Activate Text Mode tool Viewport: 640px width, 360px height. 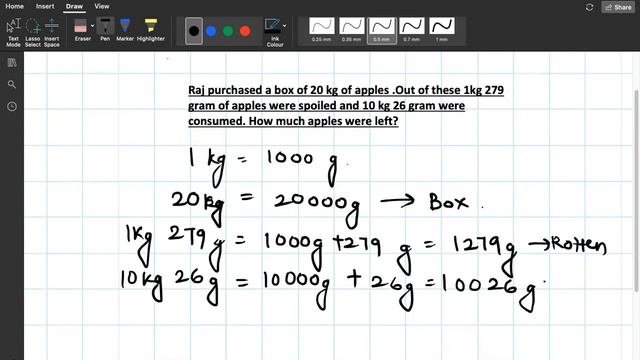(x=13, y=32)
